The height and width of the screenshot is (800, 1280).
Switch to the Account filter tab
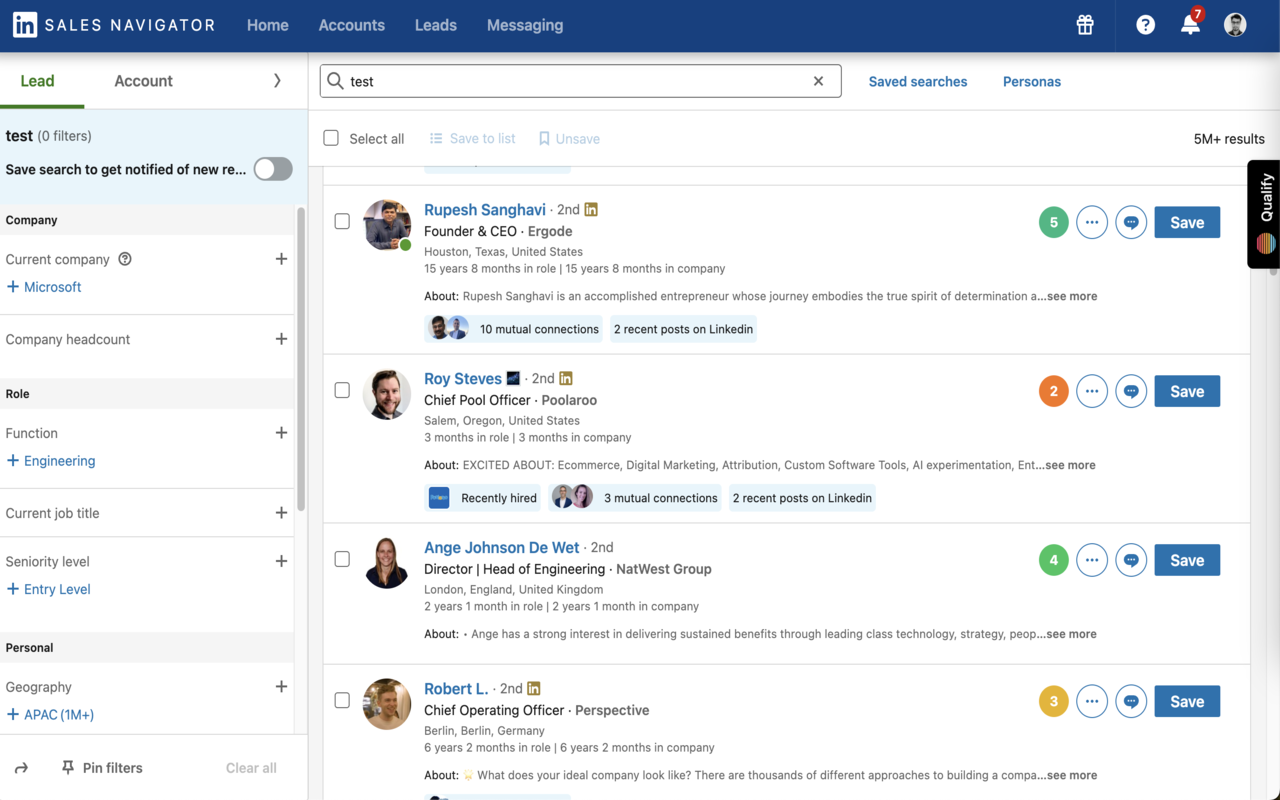click(x=143, y=81)
